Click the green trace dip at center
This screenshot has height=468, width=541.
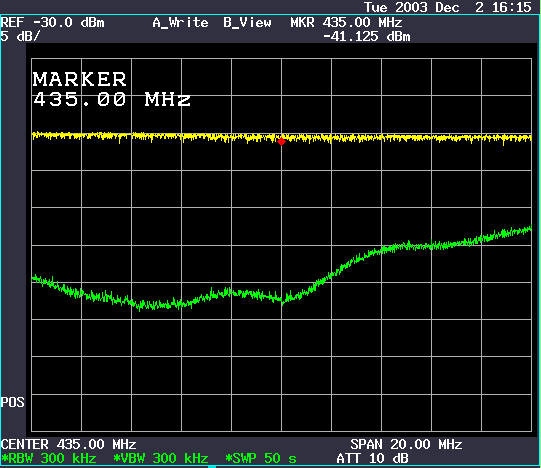[282, 300]
